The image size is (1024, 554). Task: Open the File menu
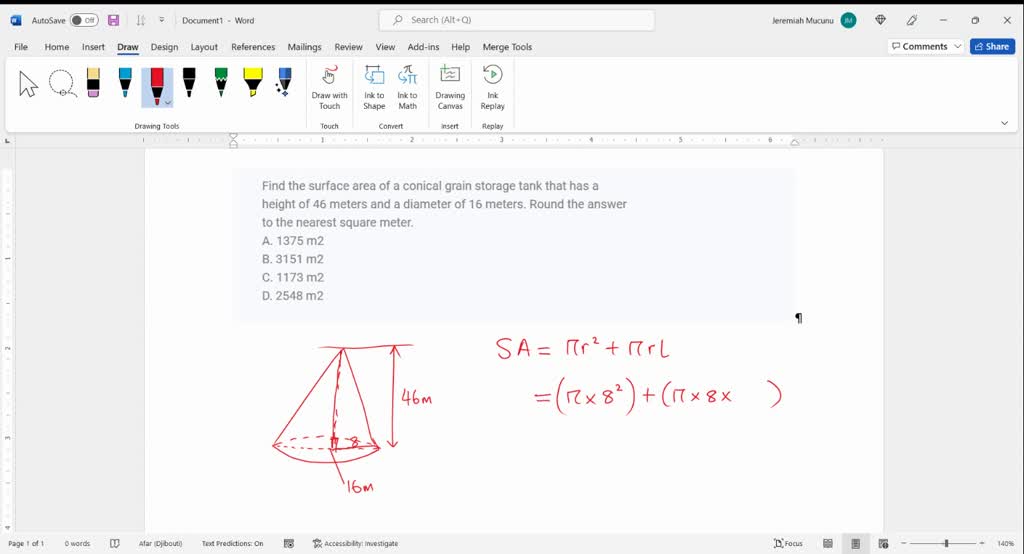[x=21, y=47]
